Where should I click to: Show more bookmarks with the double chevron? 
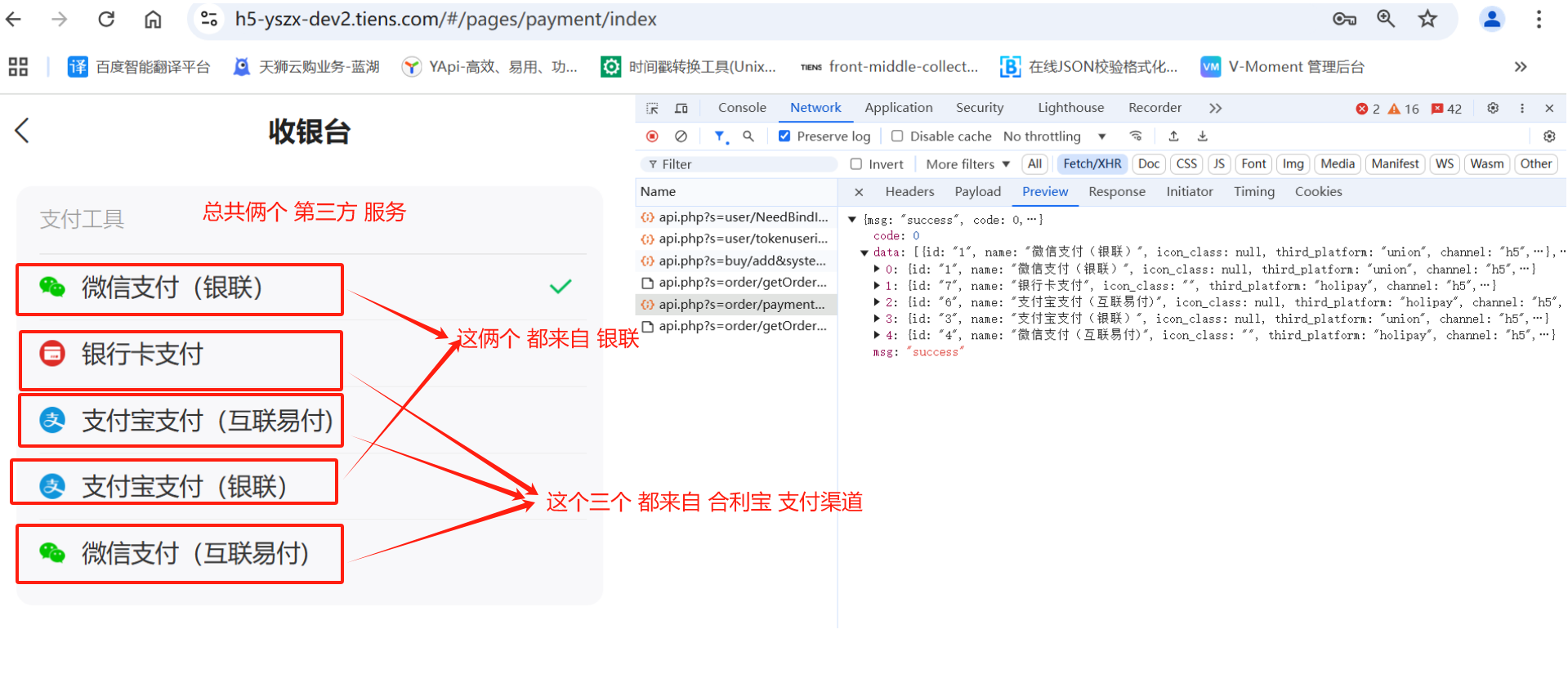(x=1521, y=67)
